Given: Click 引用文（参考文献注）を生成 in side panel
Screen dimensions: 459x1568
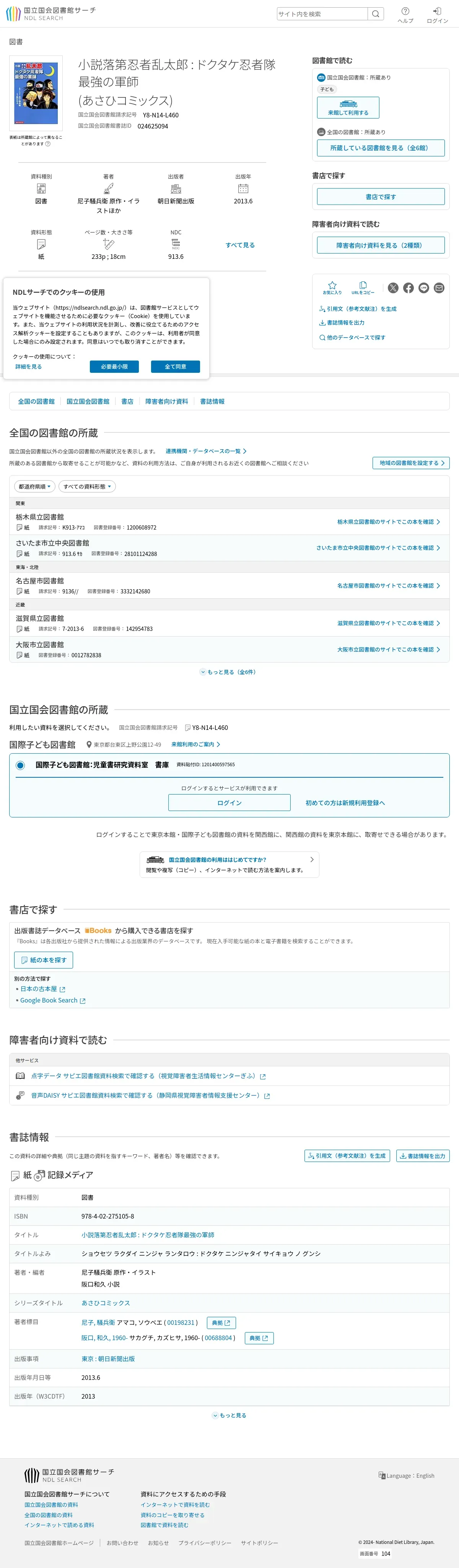Looking at the screenshot, I should [358, 309].
